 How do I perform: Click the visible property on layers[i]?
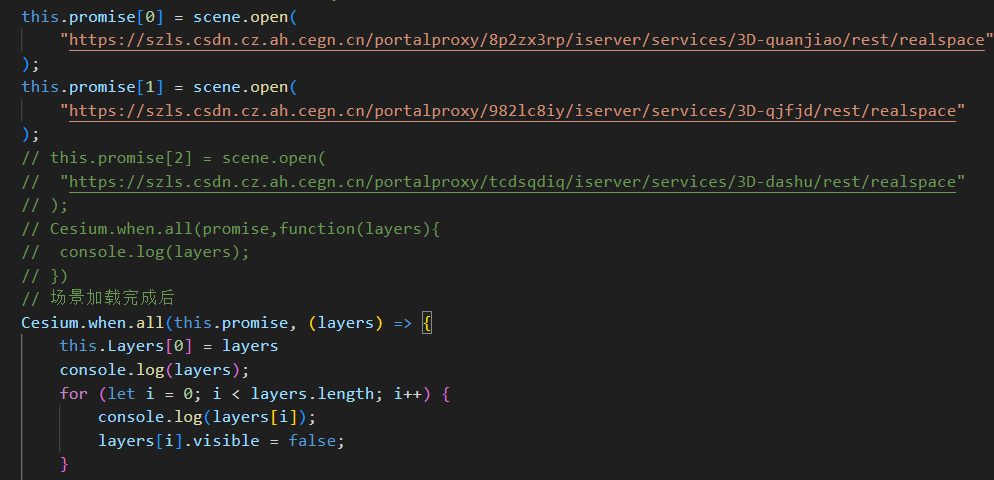point(226,441)
